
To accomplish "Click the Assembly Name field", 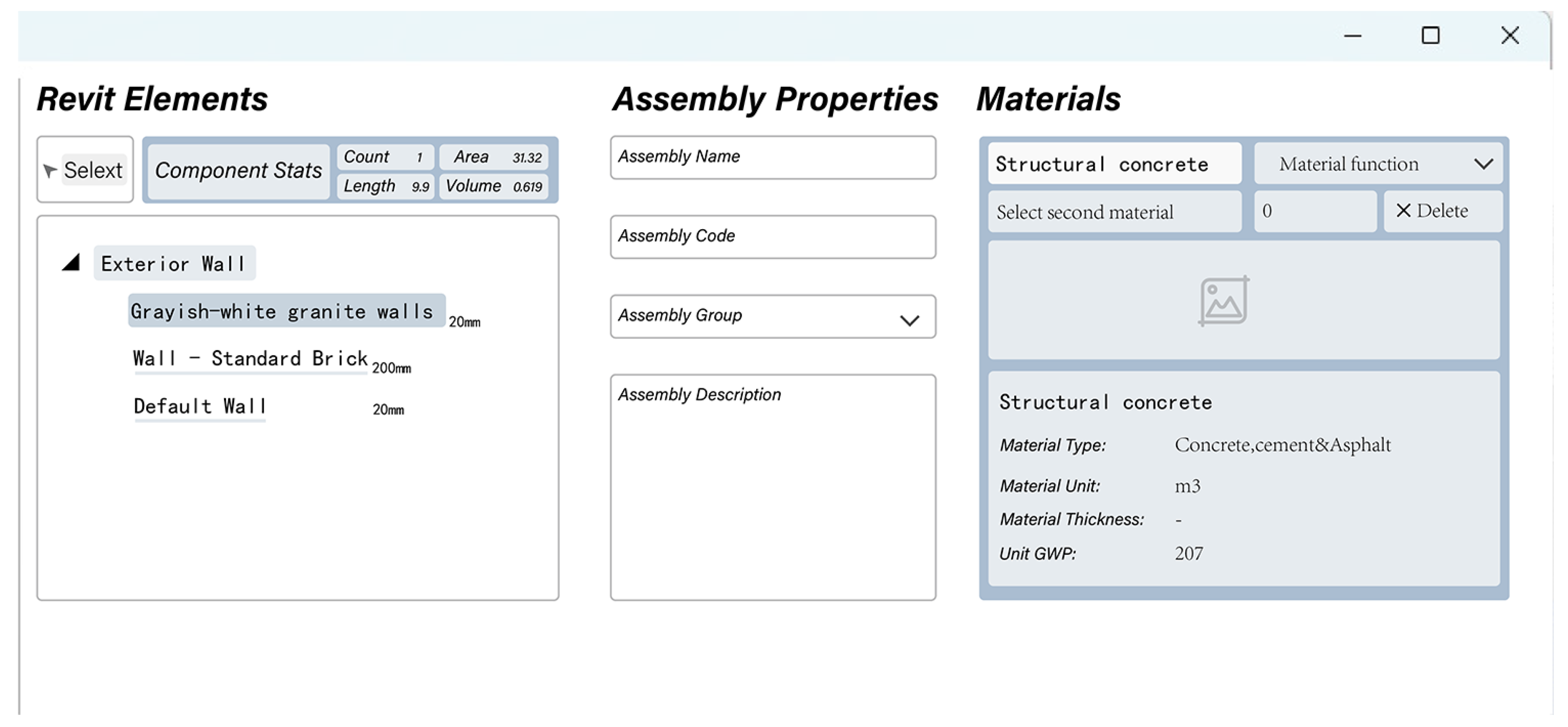I will click(772, 158).
